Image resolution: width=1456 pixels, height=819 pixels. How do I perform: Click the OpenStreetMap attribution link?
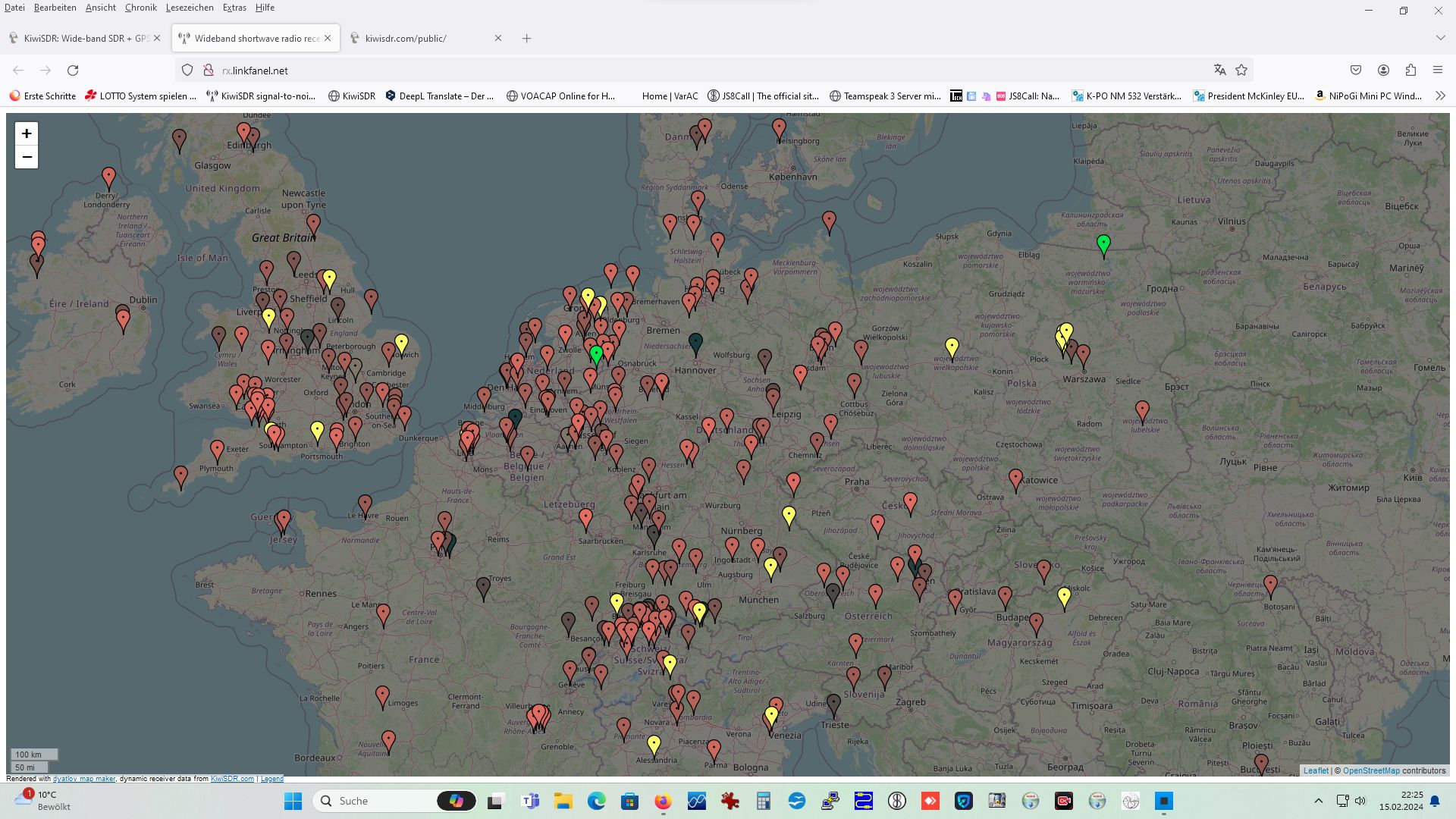(1371, 770)
